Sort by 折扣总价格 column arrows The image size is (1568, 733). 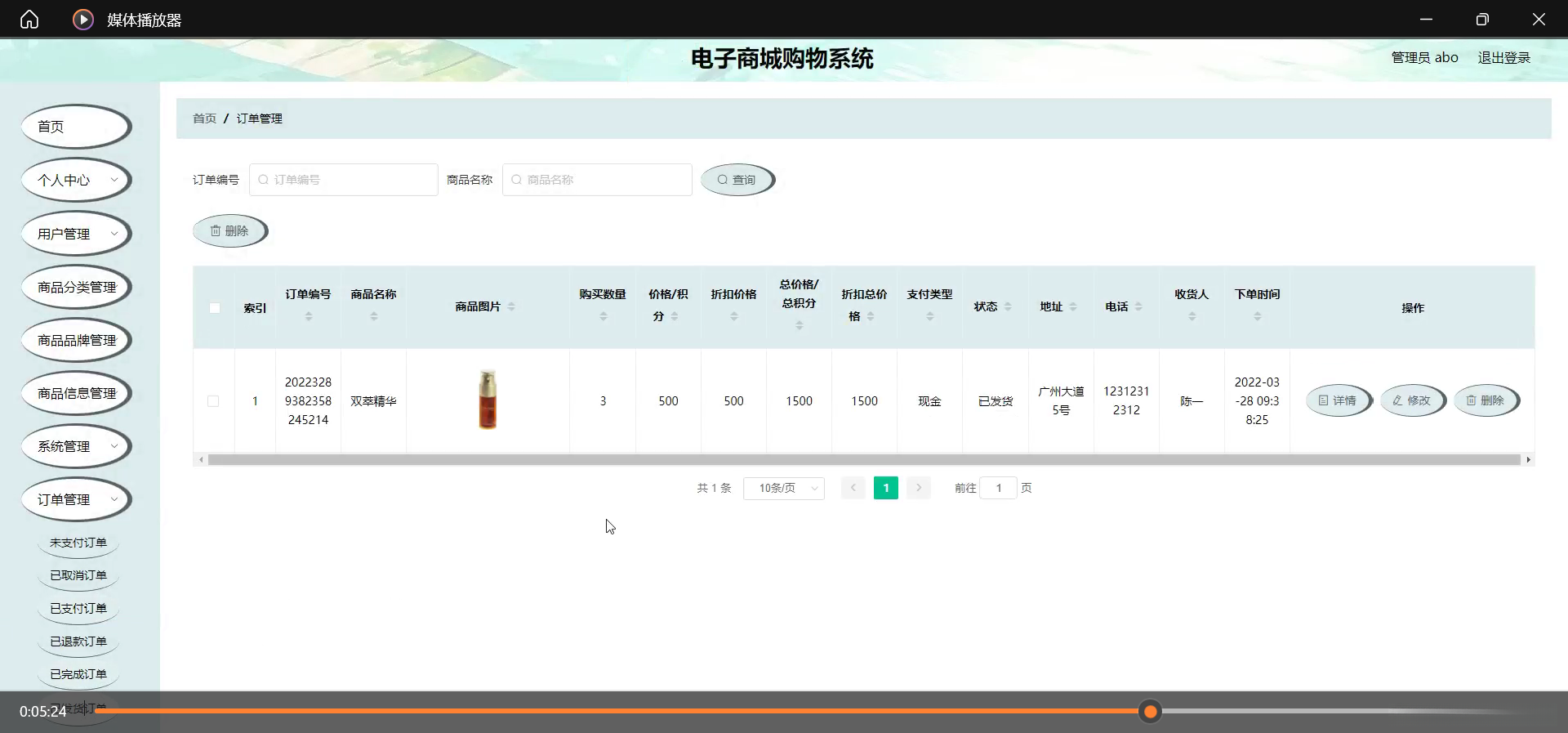[x=871, y=316]
